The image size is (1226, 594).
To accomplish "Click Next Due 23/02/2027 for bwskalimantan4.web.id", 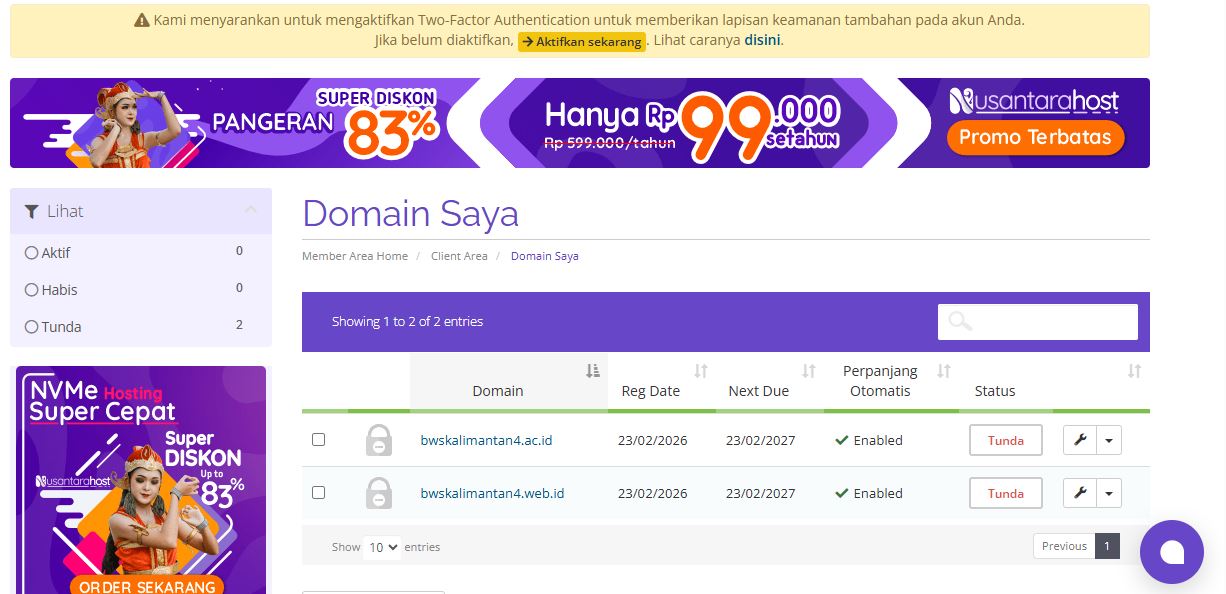I will point(761,493).
